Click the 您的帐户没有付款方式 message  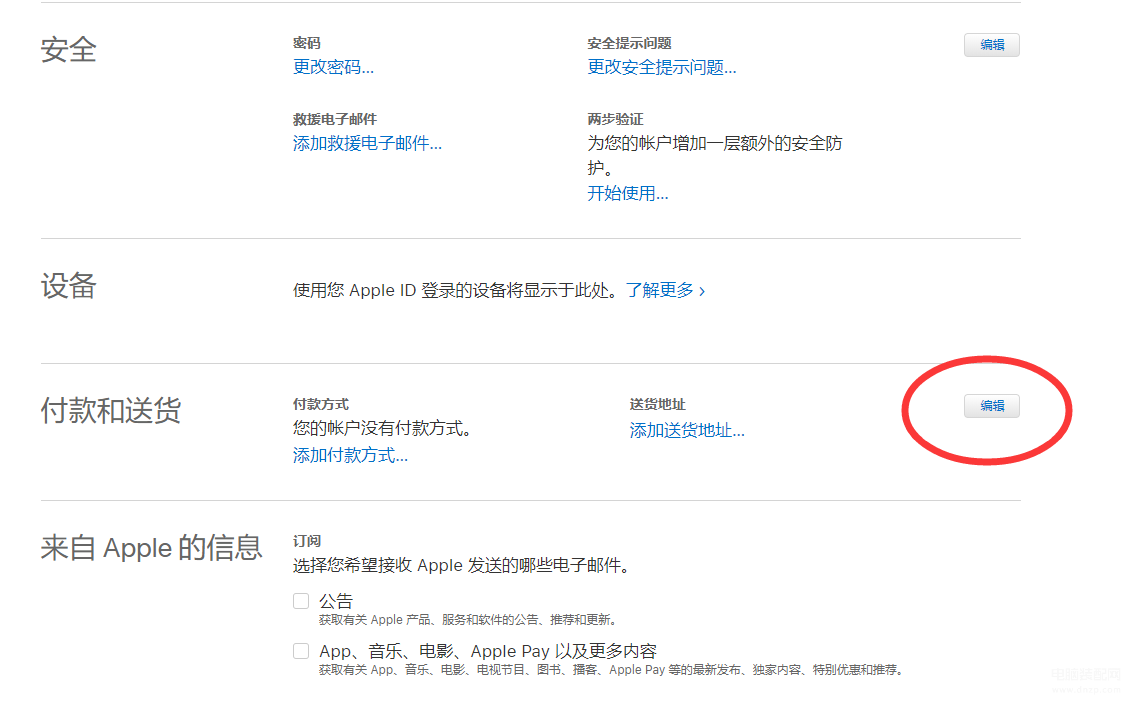tap(382, 429)
